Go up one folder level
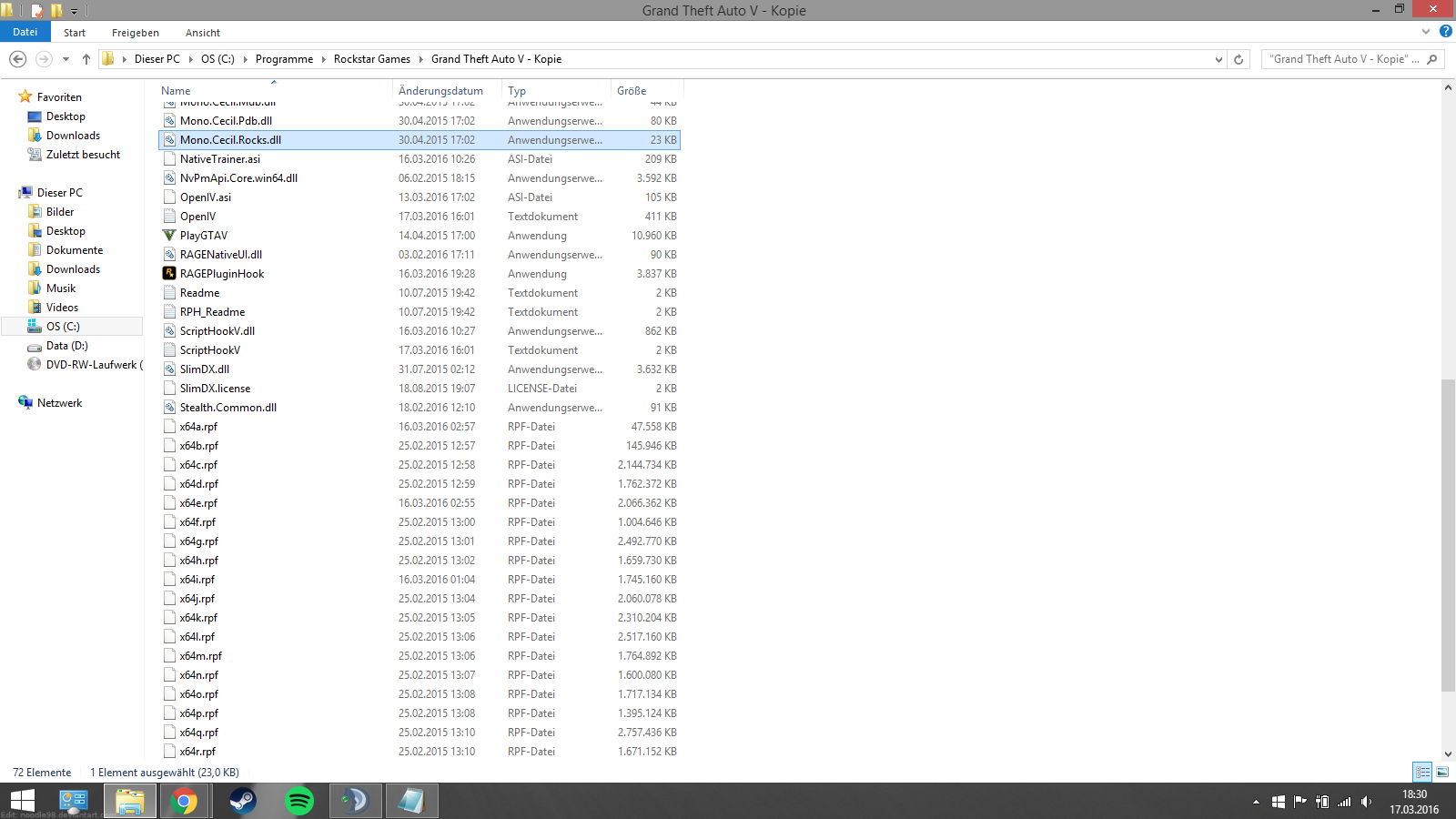Screen dimensions: 1456x819 pyautogui.click(x=86, y=59)
